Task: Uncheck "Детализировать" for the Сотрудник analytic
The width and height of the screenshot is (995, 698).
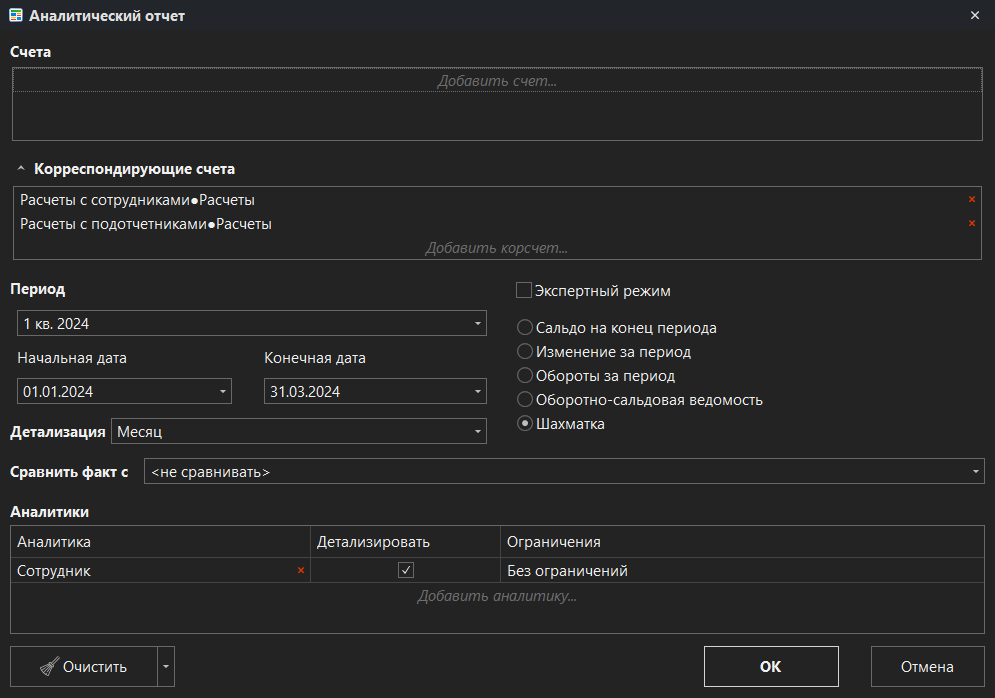Action: coord(406,570)
